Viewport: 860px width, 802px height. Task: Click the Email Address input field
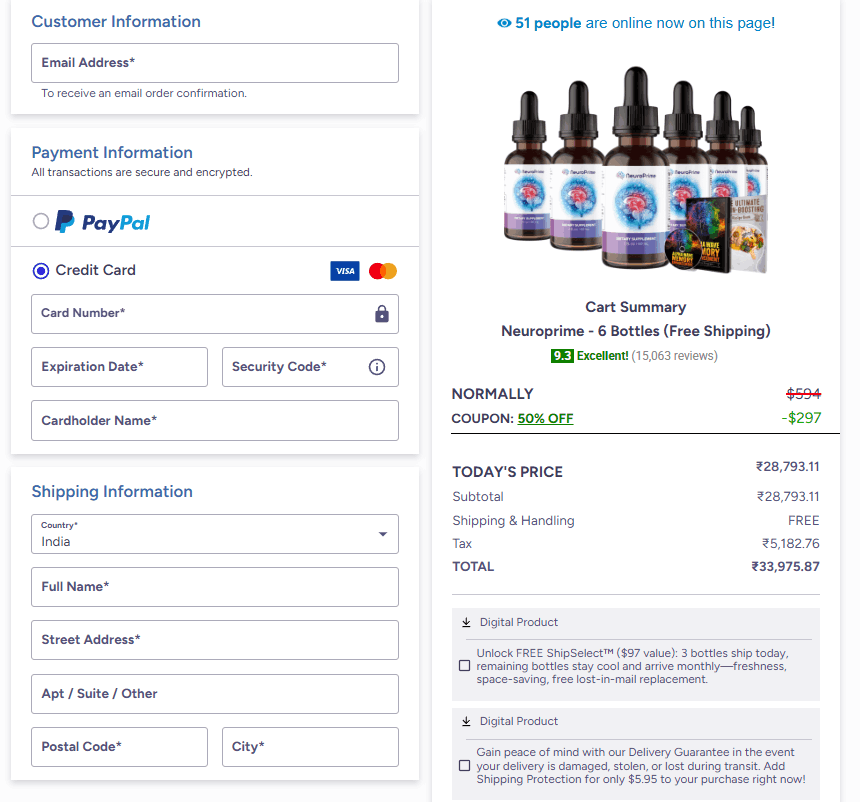pyautogui.click(x=214, y=63)
